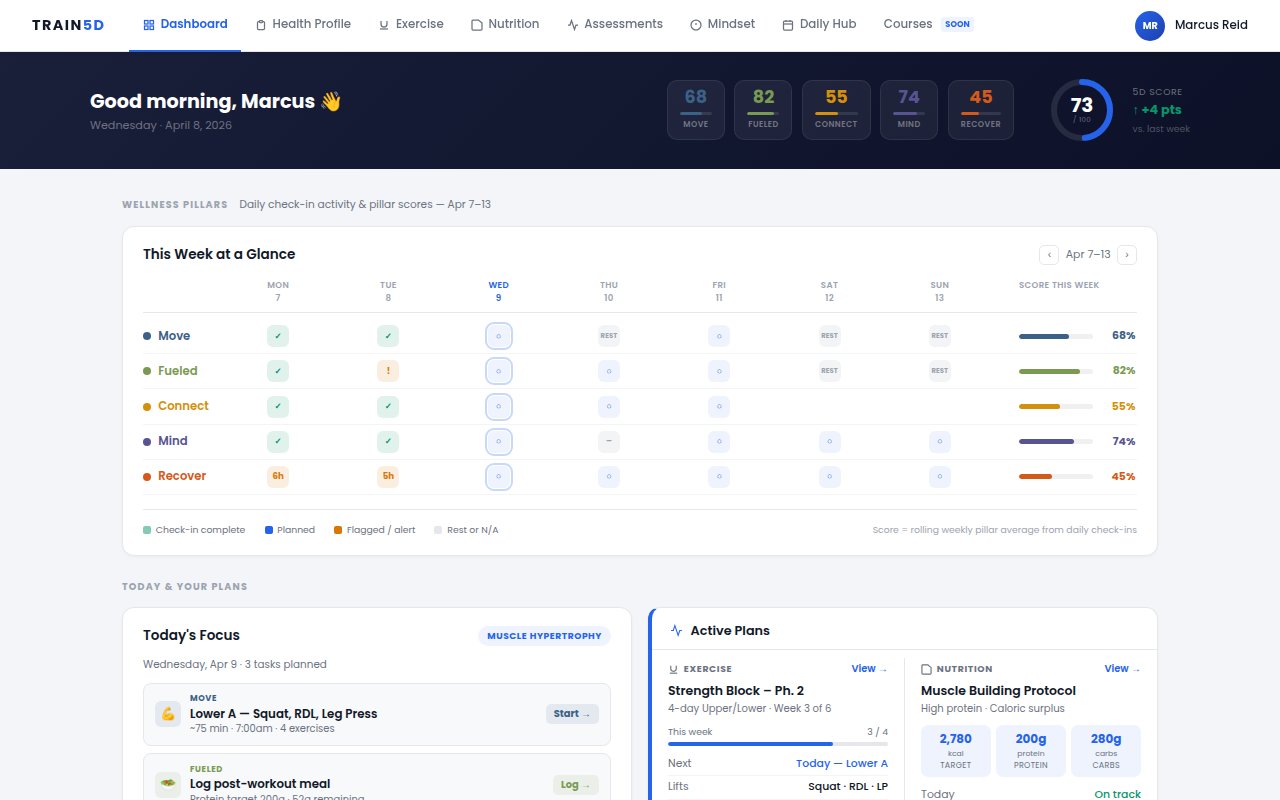
Task: Open the Health Profile tab
Action: click(303, 24)
